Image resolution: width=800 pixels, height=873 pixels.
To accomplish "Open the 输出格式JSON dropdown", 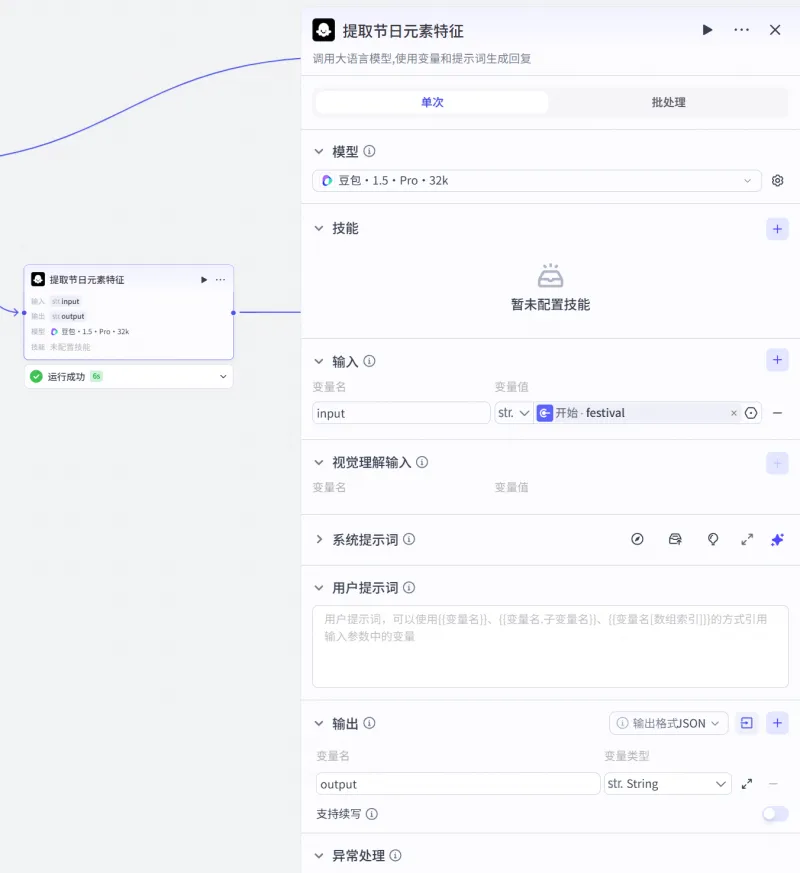I will point(669,723).
